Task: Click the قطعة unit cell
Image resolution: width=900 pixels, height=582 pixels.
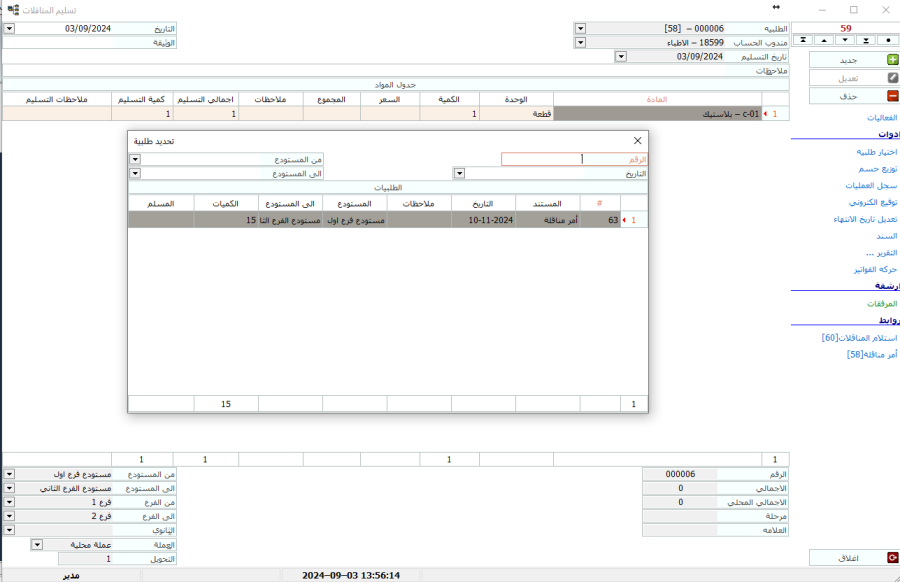Action: (x=516, y=114)
